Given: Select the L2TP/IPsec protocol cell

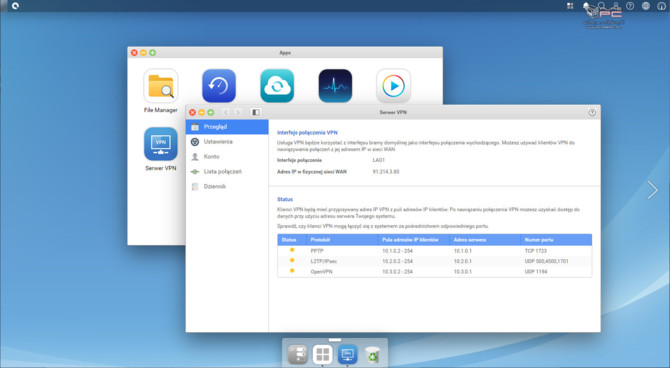Looking at the screenshot, I should [x=324, y=261].
